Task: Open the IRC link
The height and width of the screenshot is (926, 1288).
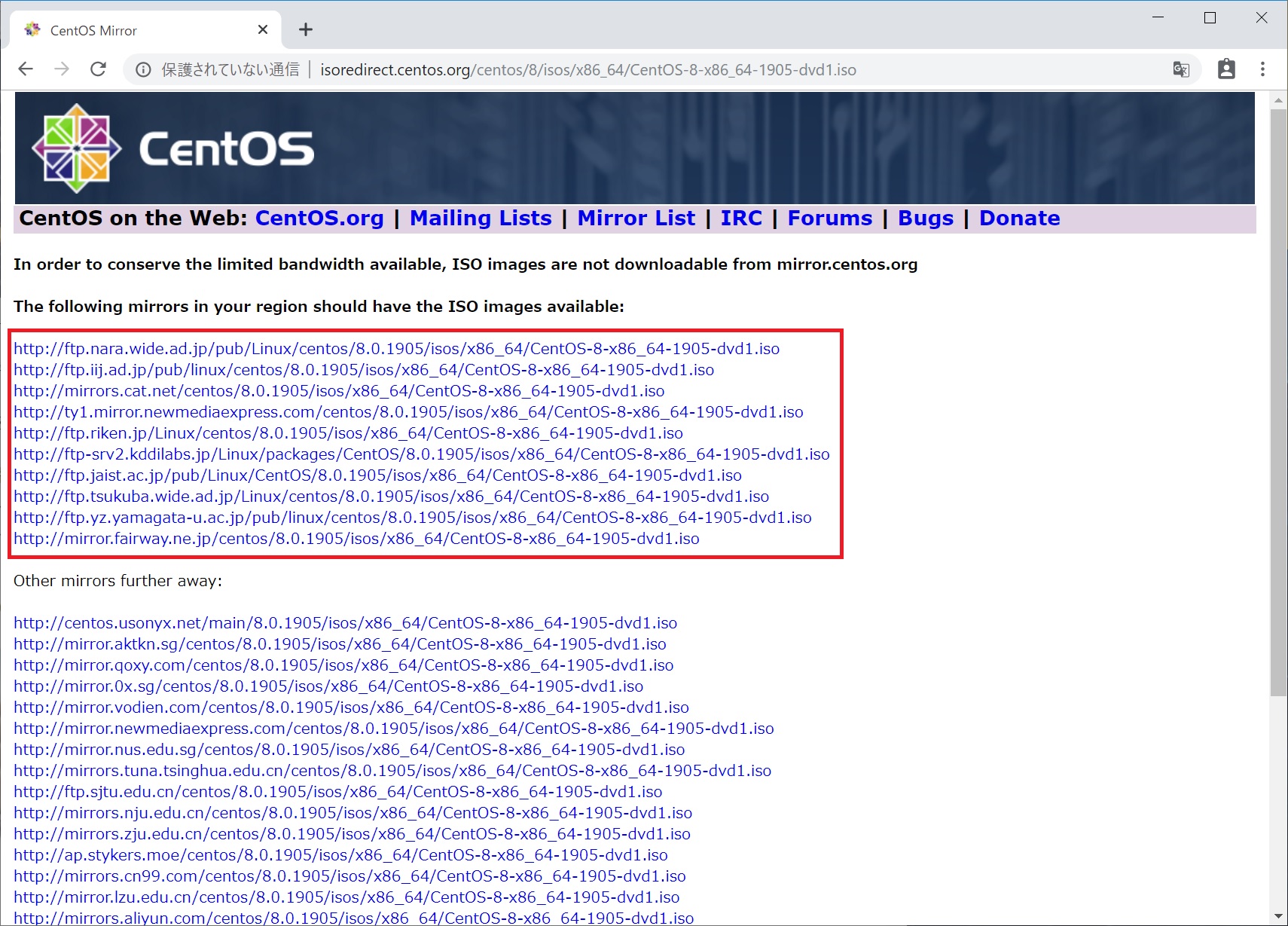Action: click(741, 219)
